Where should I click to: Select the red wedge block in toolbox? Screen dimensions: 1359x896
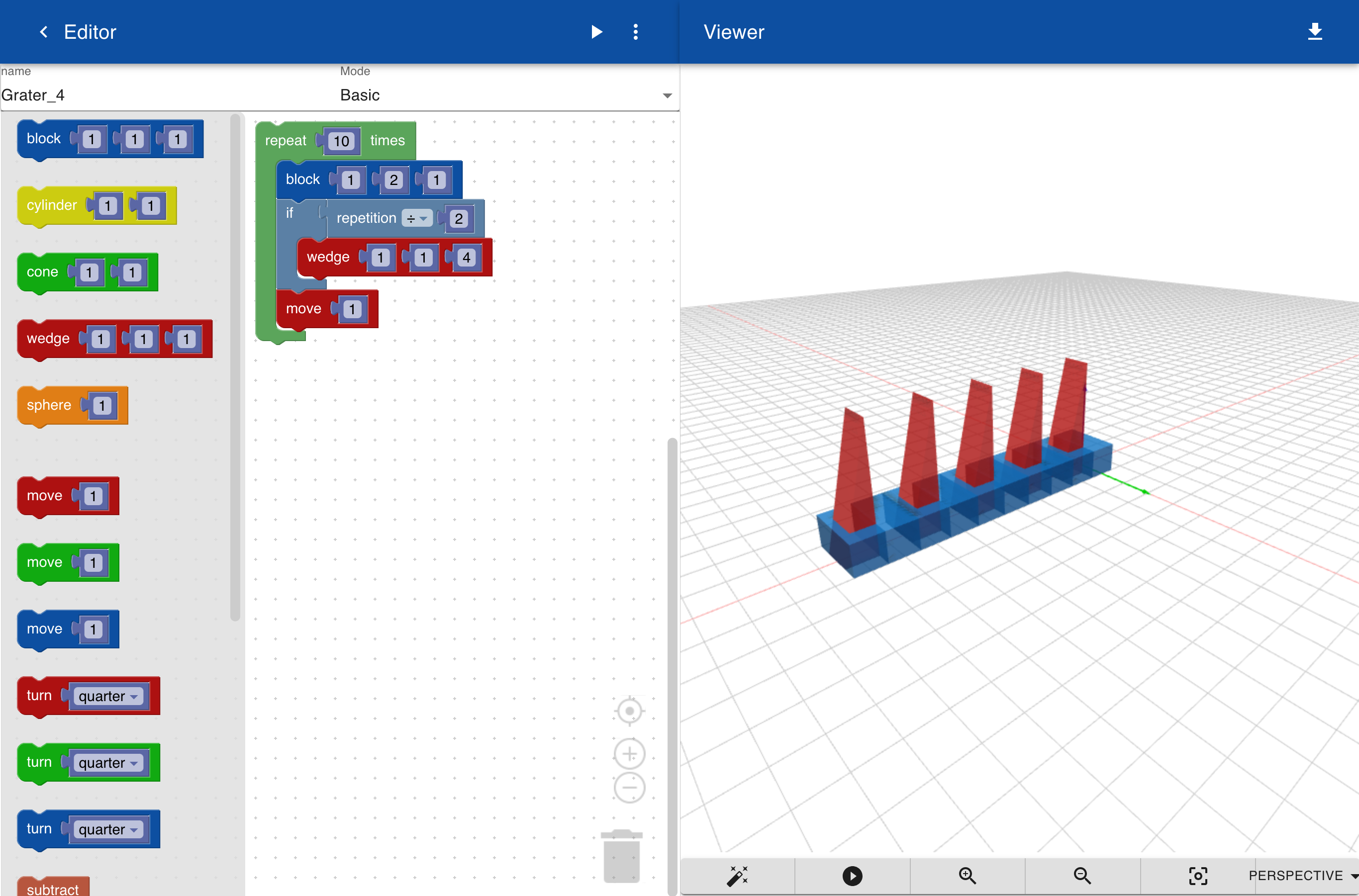(47, 338)
